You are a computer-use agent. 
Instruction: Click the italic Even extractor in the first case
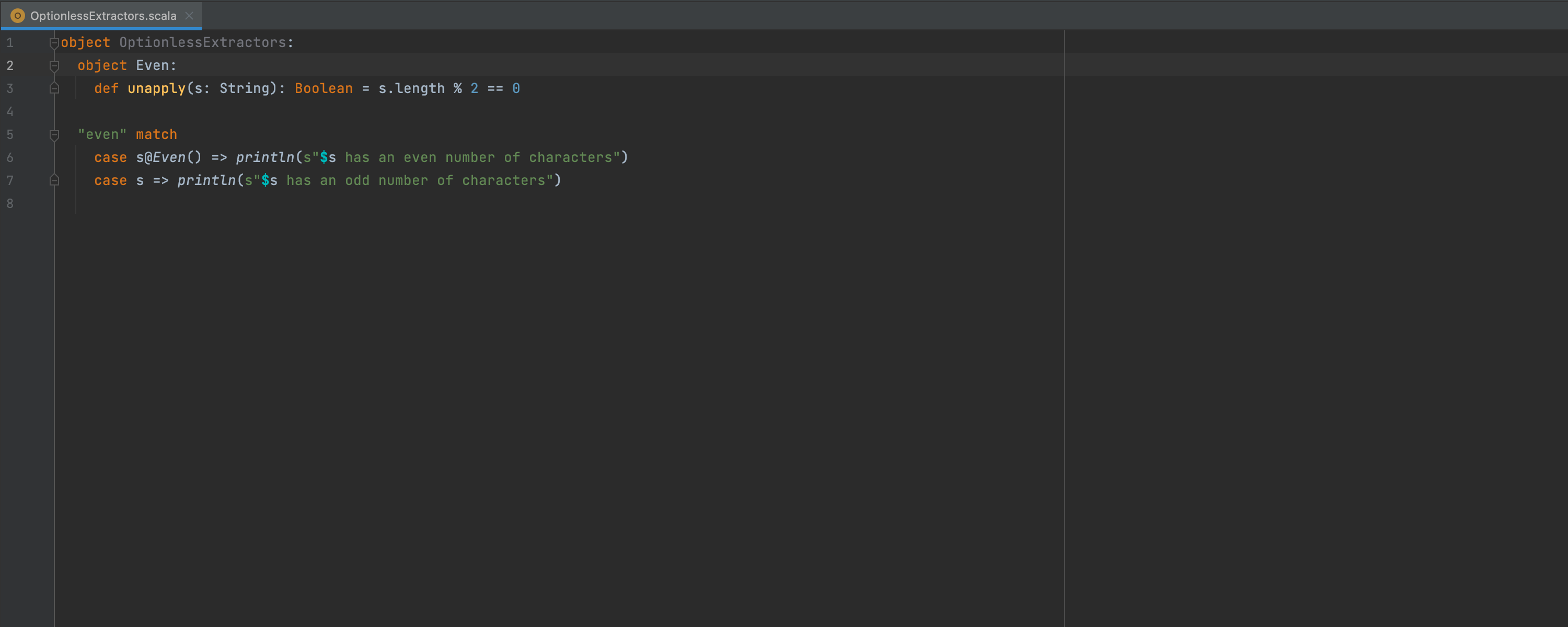[x=169, y=158]
